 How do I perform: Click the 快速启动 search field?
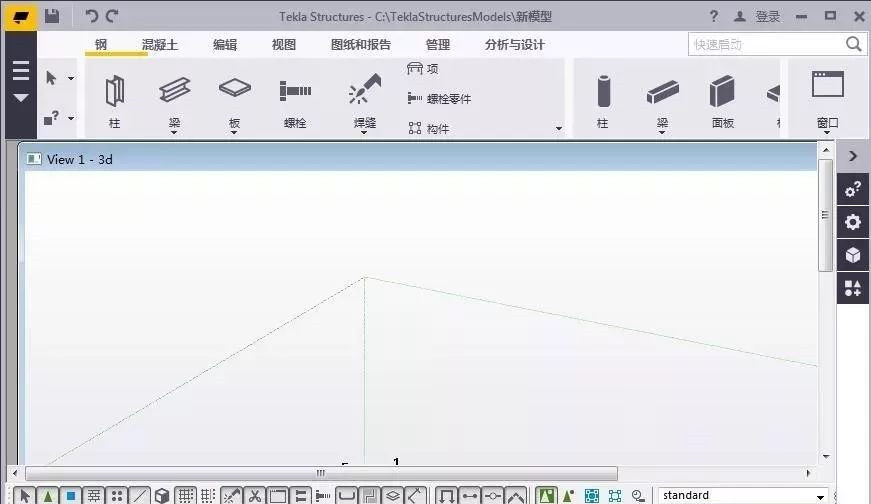point(765,44)
